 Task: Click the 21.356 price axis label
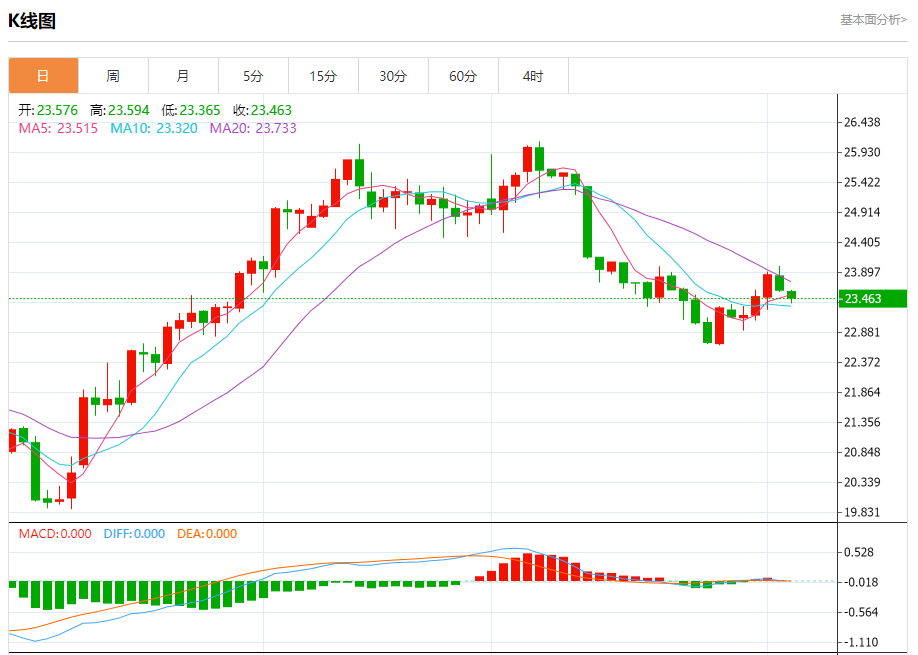862,422
